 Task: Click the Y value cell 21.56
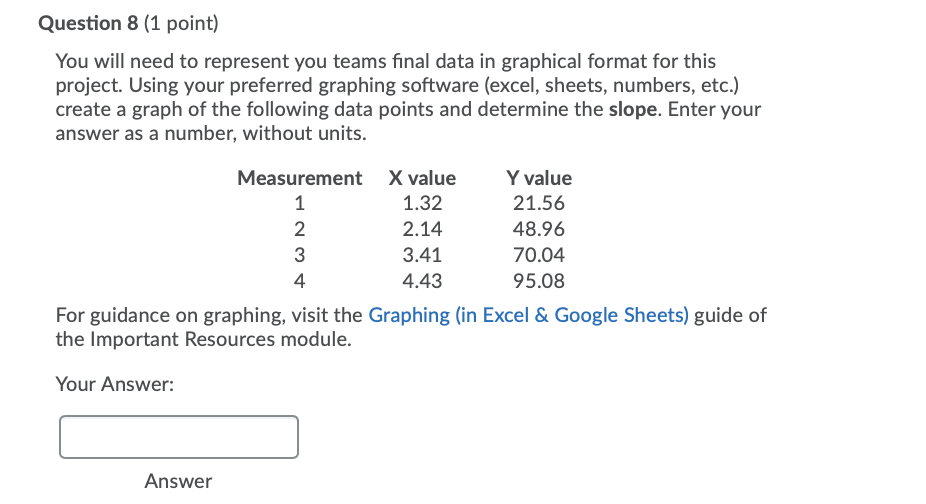(x=539, y=203)
